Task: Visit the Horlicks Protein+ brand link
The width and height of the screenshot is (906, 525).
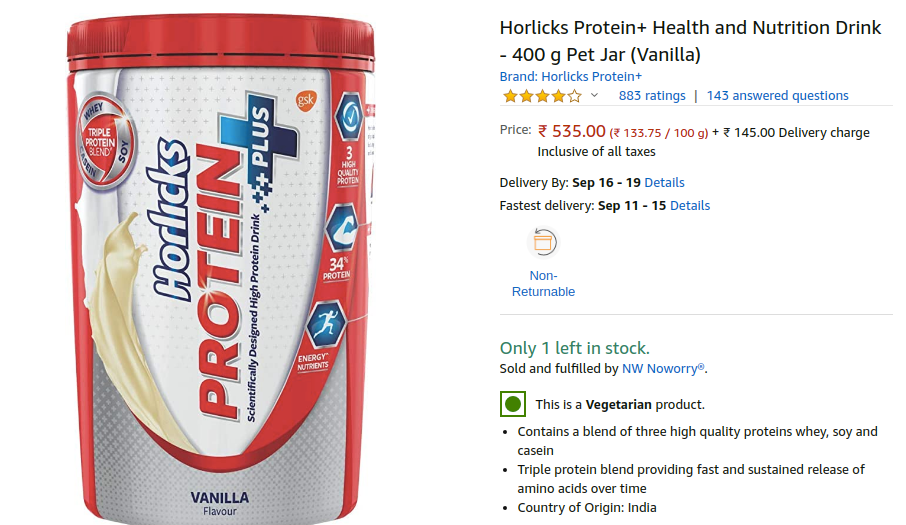Action: pos(570,76)
